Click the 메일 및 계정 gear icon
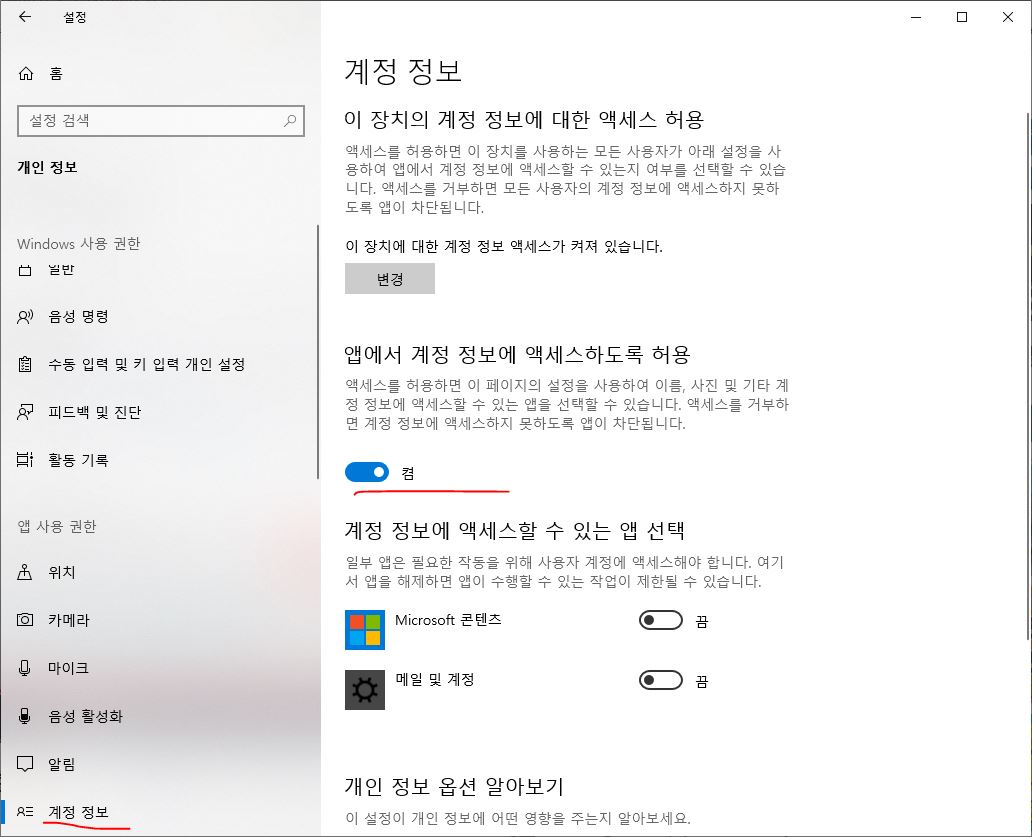 [365, 690]
